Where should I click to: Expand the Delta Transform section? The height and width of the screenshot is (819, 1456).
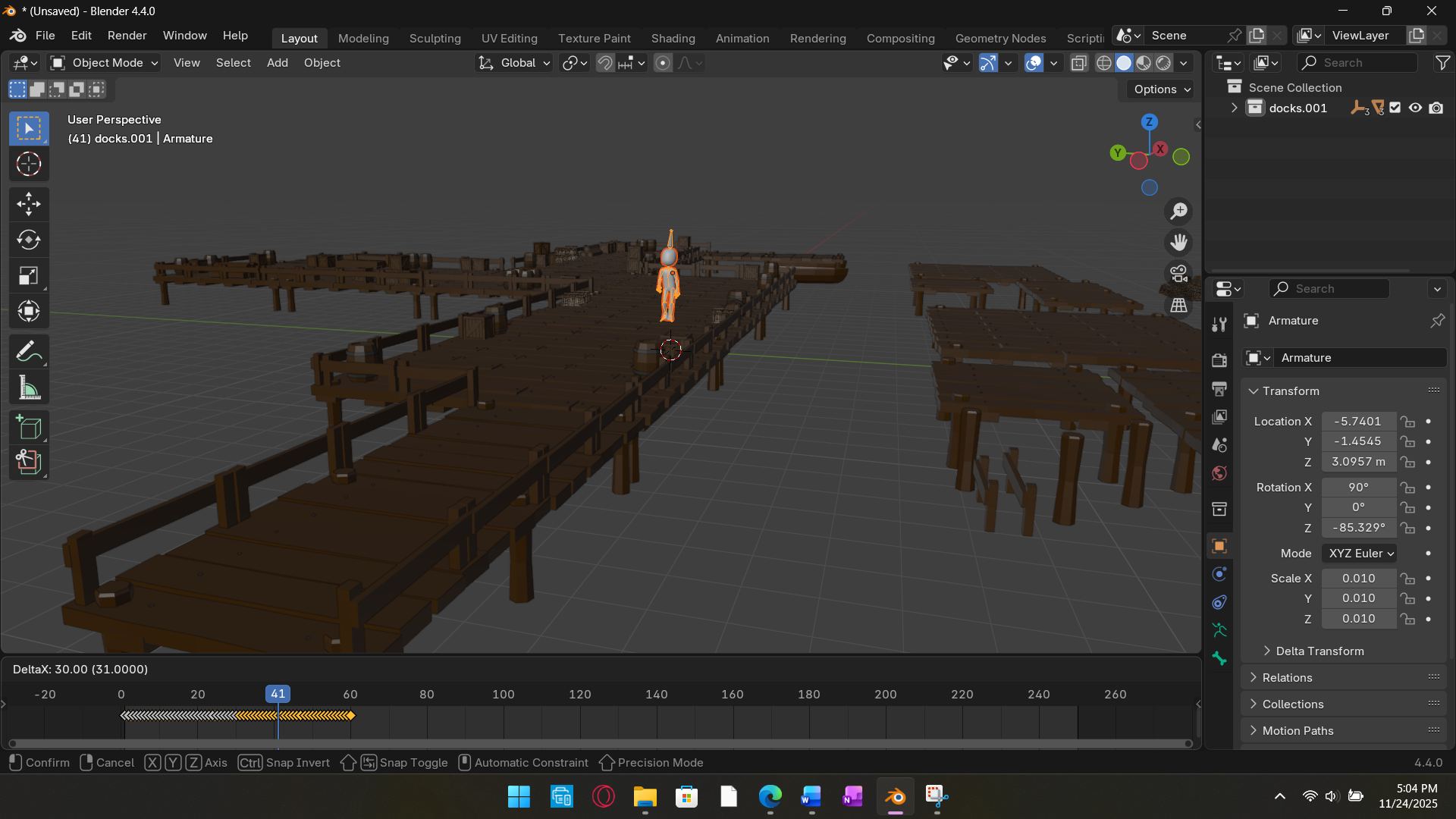1319,651
